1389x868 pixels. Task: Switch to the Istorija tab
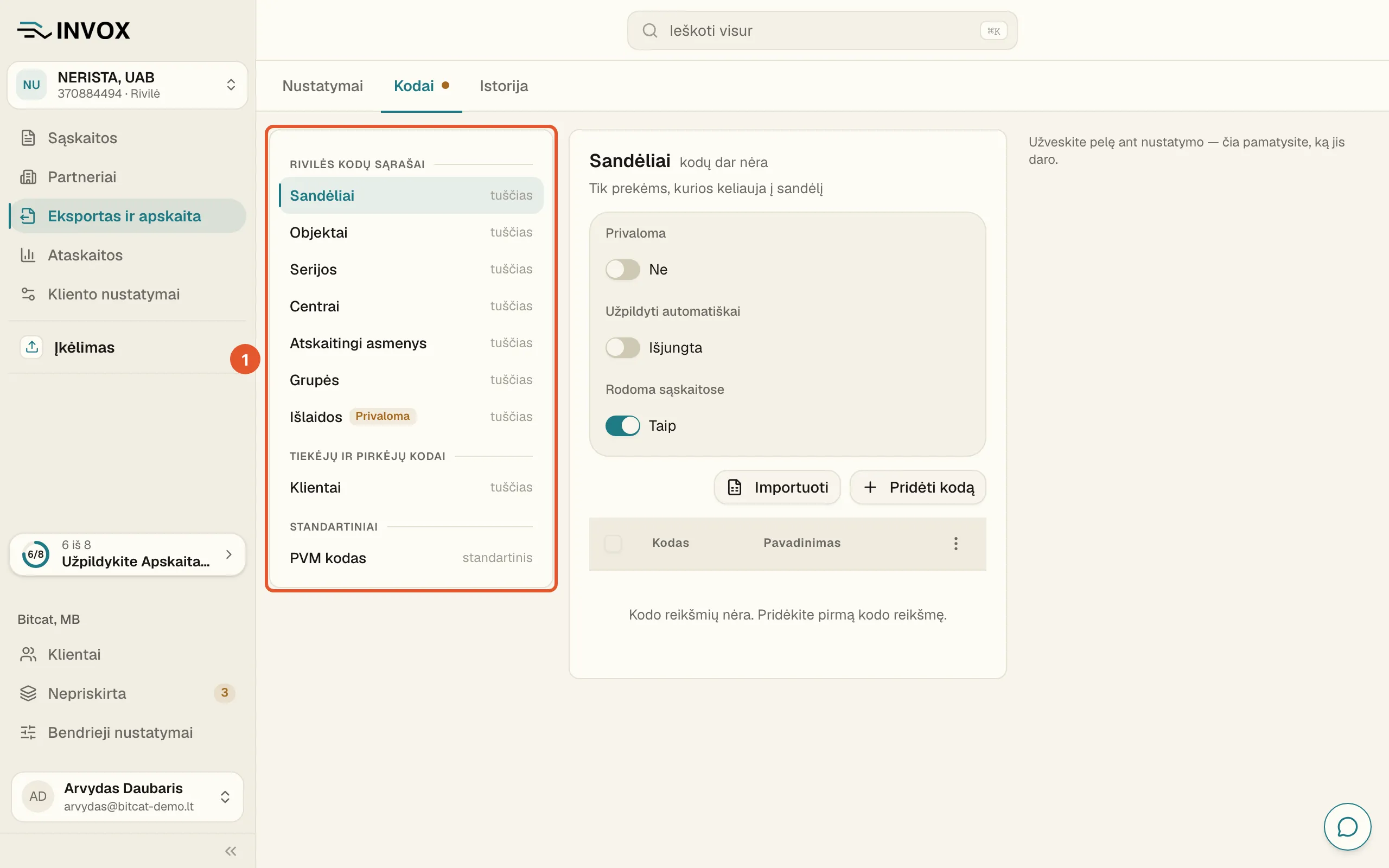point(504,86)
